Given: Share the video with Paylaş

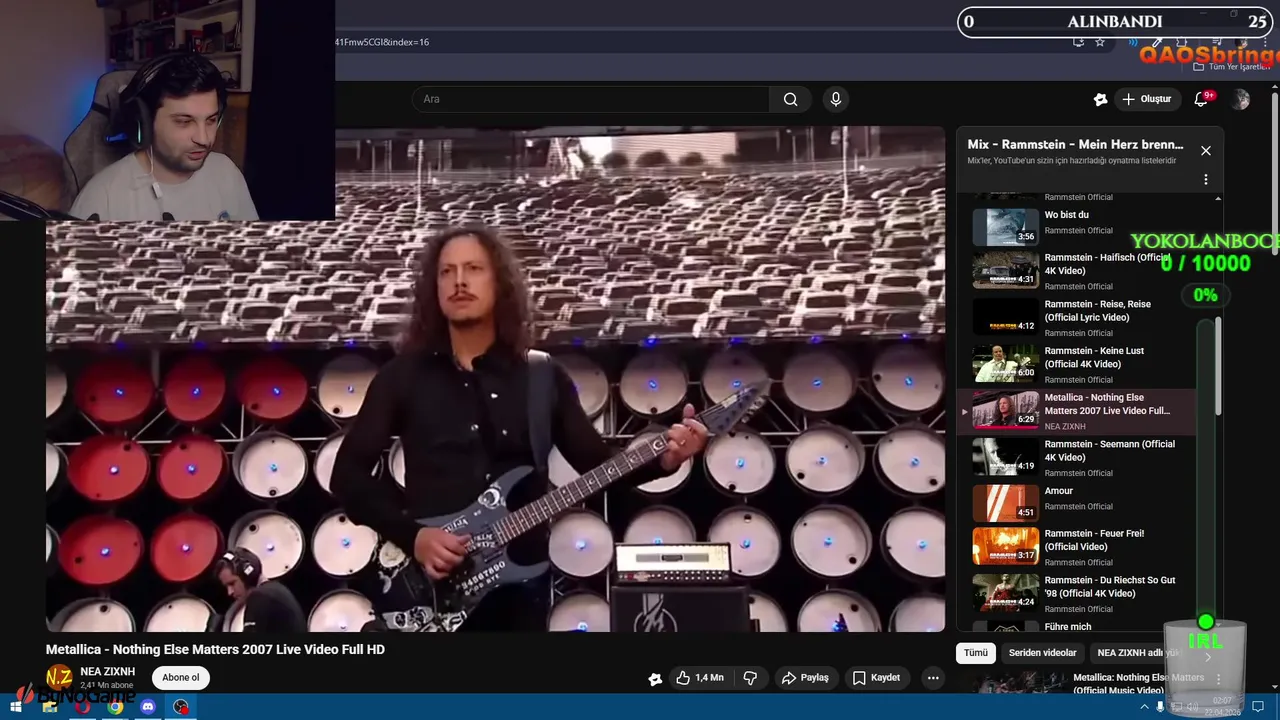Looking at the screenshot, I should click(805, 678).
